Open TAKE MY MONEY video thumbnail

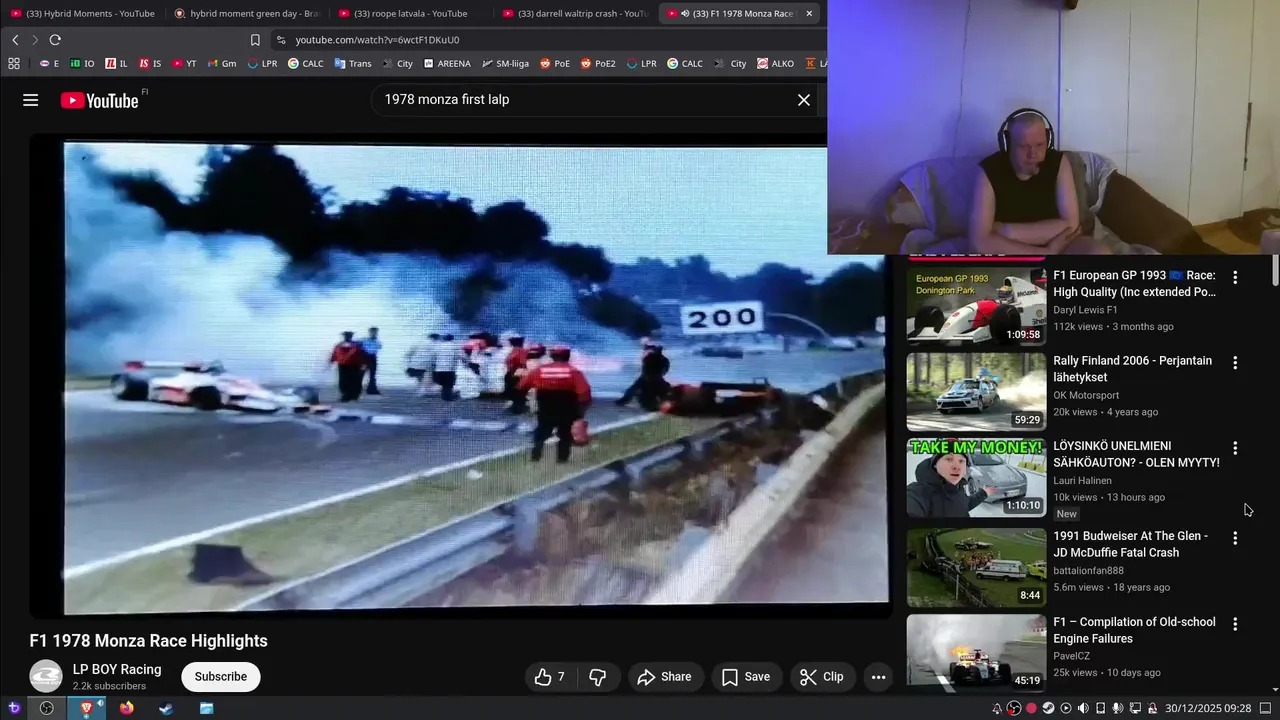coord(976,477)
